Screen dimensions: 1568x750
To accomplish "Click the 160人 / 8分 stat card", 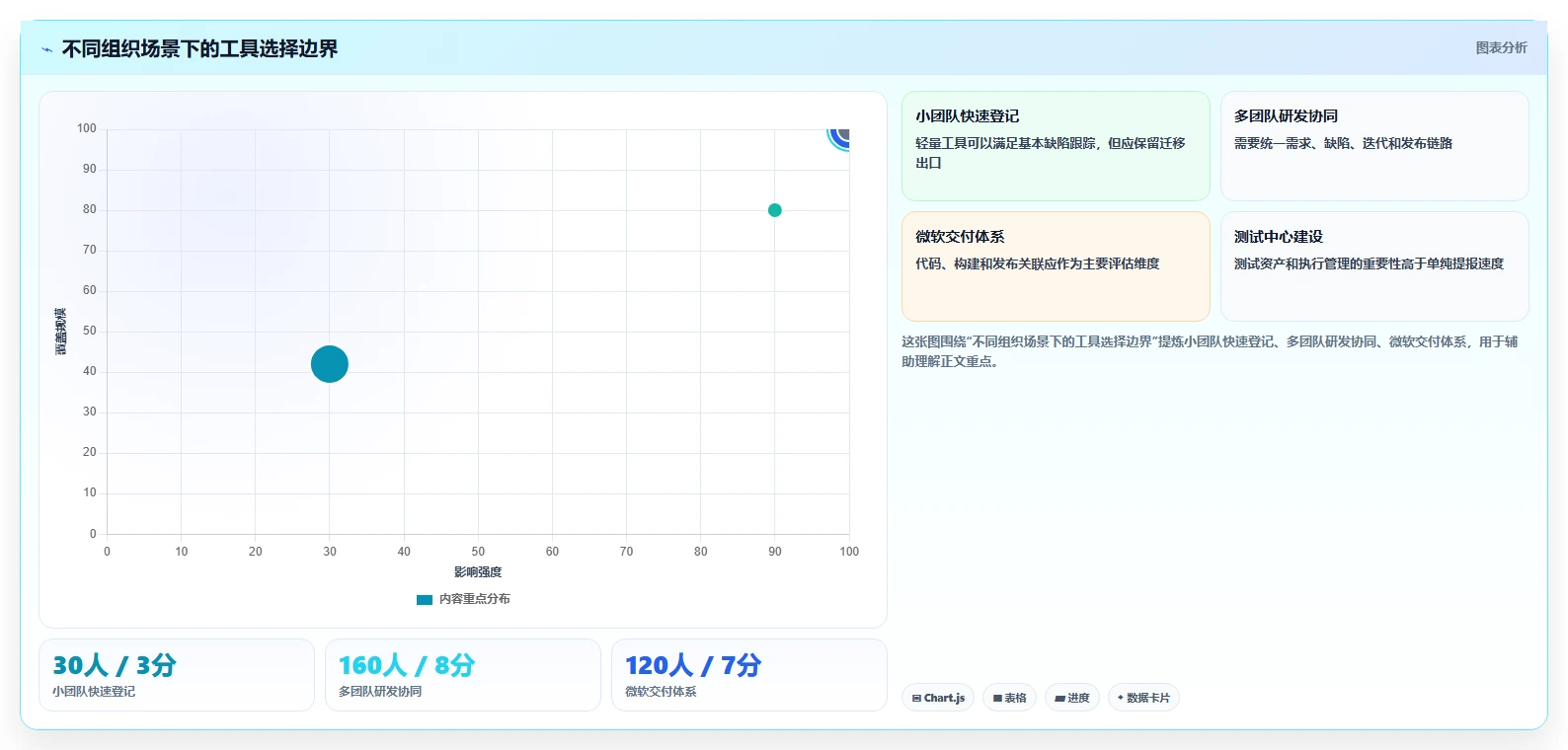I will pyautogui.click(x=463, y=675).
